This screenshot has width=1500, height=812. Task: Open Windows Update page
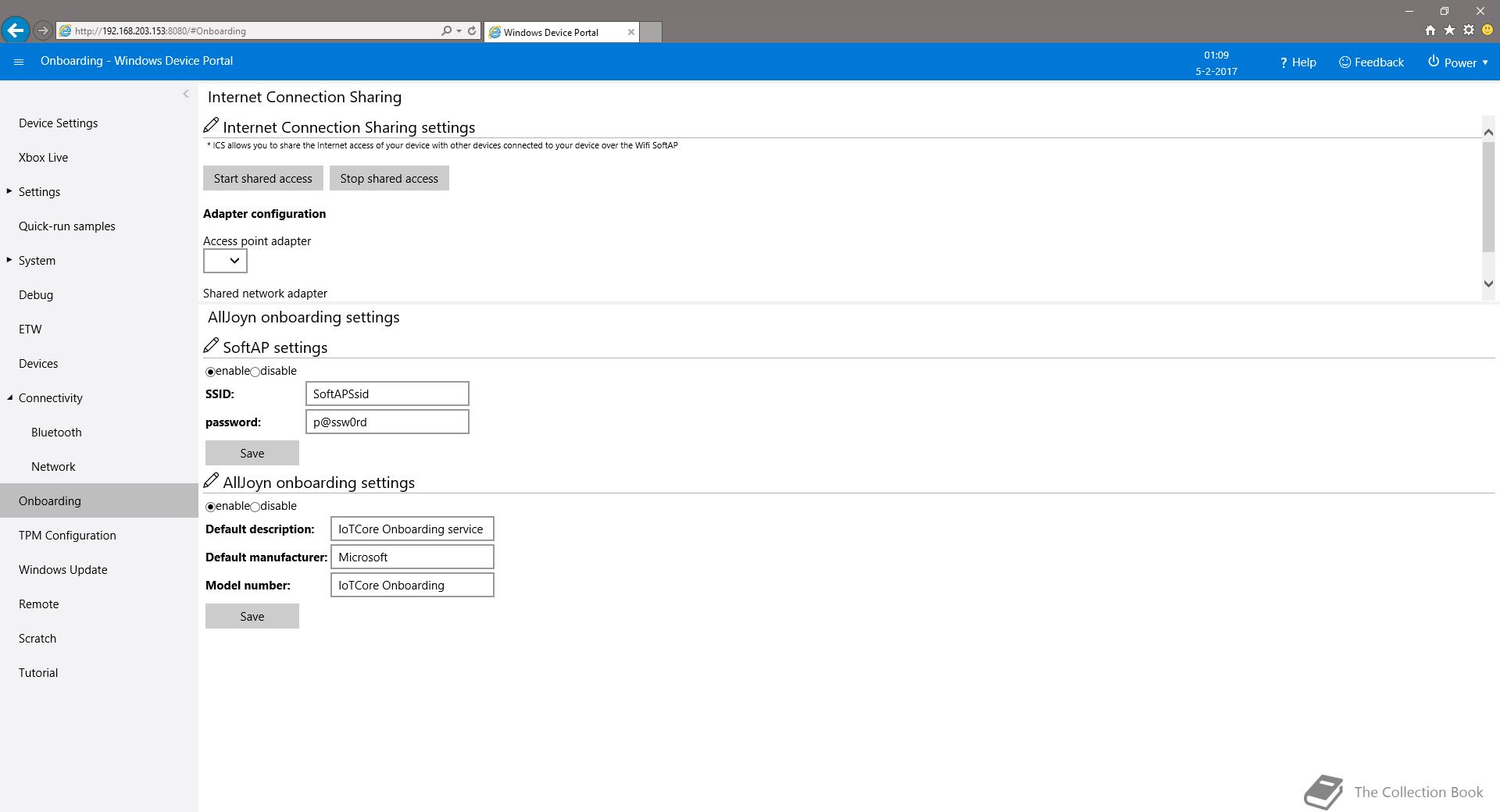click(x=63, y=570)
